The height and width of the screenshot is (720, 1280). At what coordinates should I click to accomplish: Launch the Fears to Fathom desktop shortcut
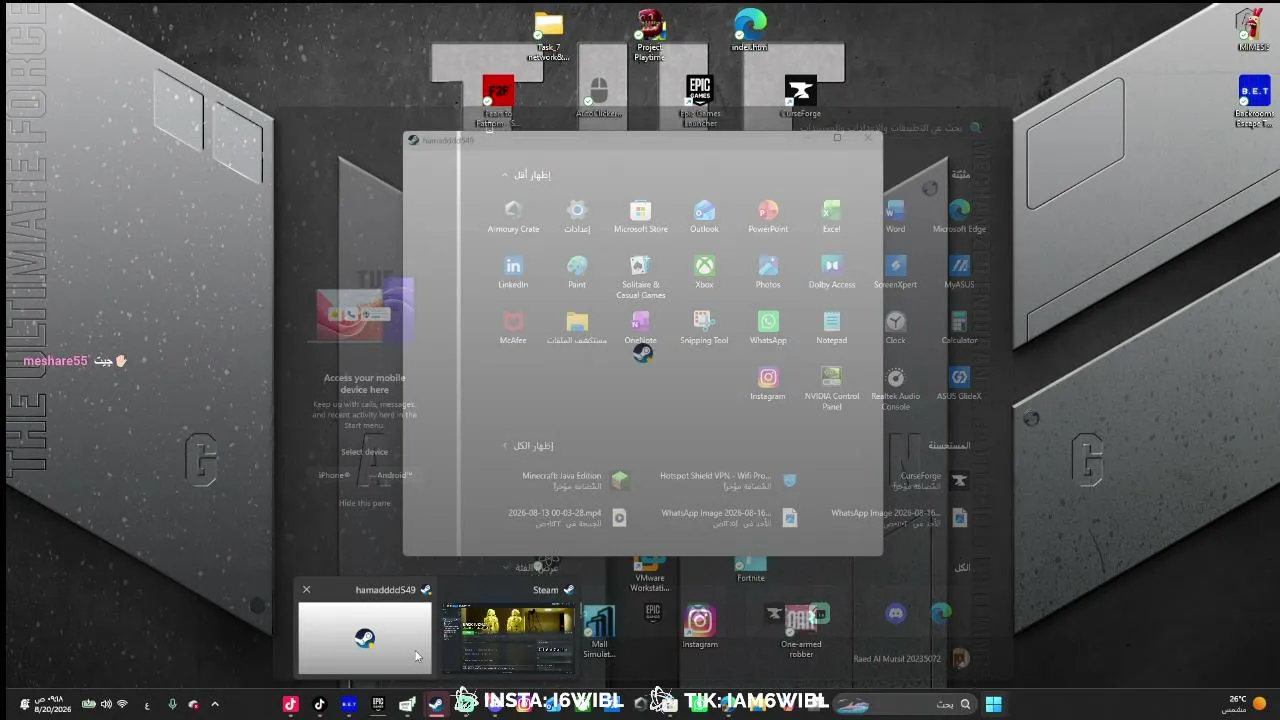[497, 103]
